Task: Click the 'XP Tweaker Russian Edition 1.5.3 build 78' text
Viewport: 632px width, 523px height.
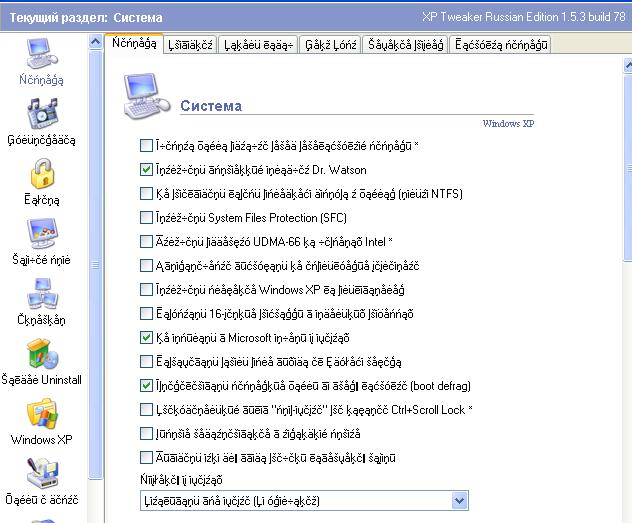Action: click(524, 17)
